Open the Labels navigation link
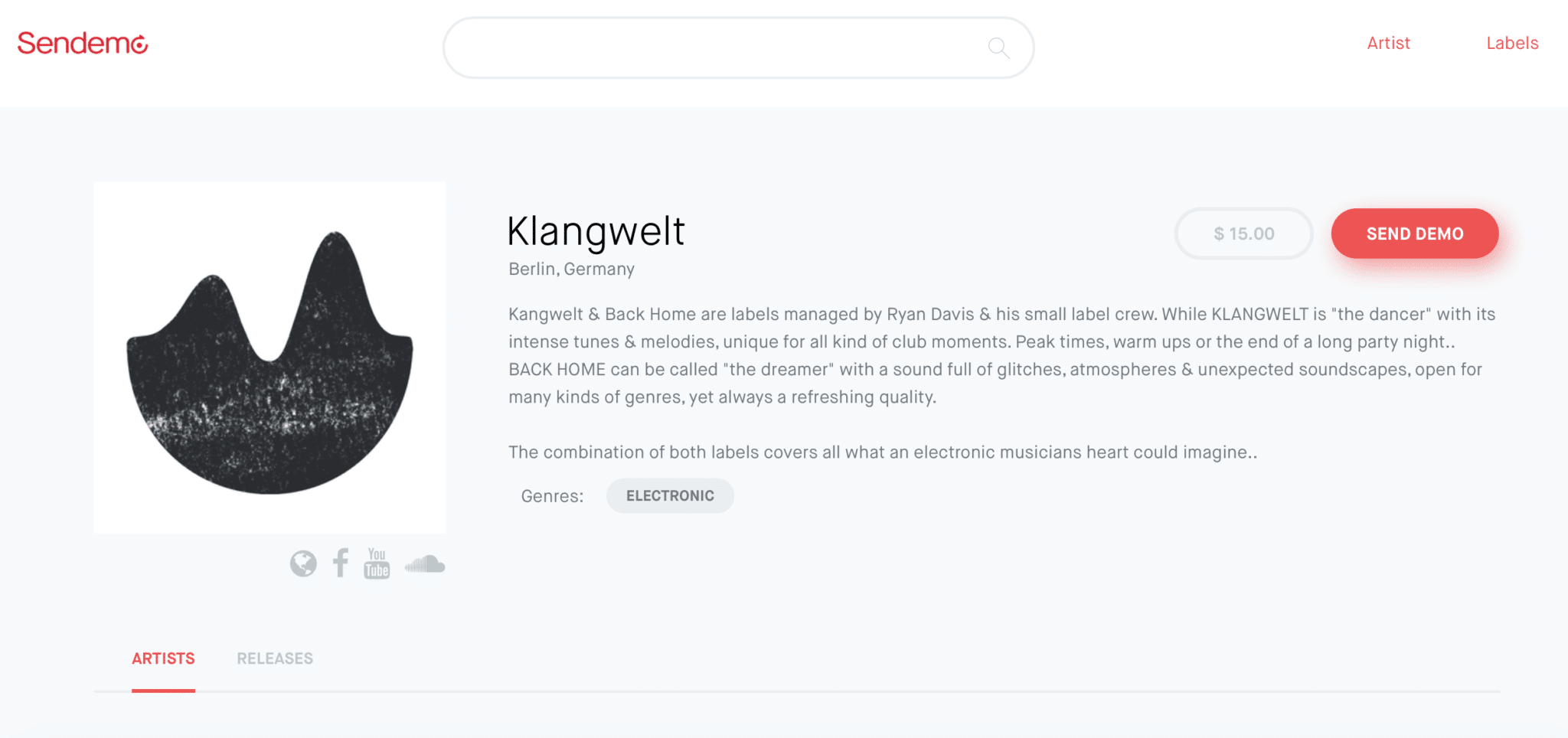Screen dimensions: 1568x738 1512,44
